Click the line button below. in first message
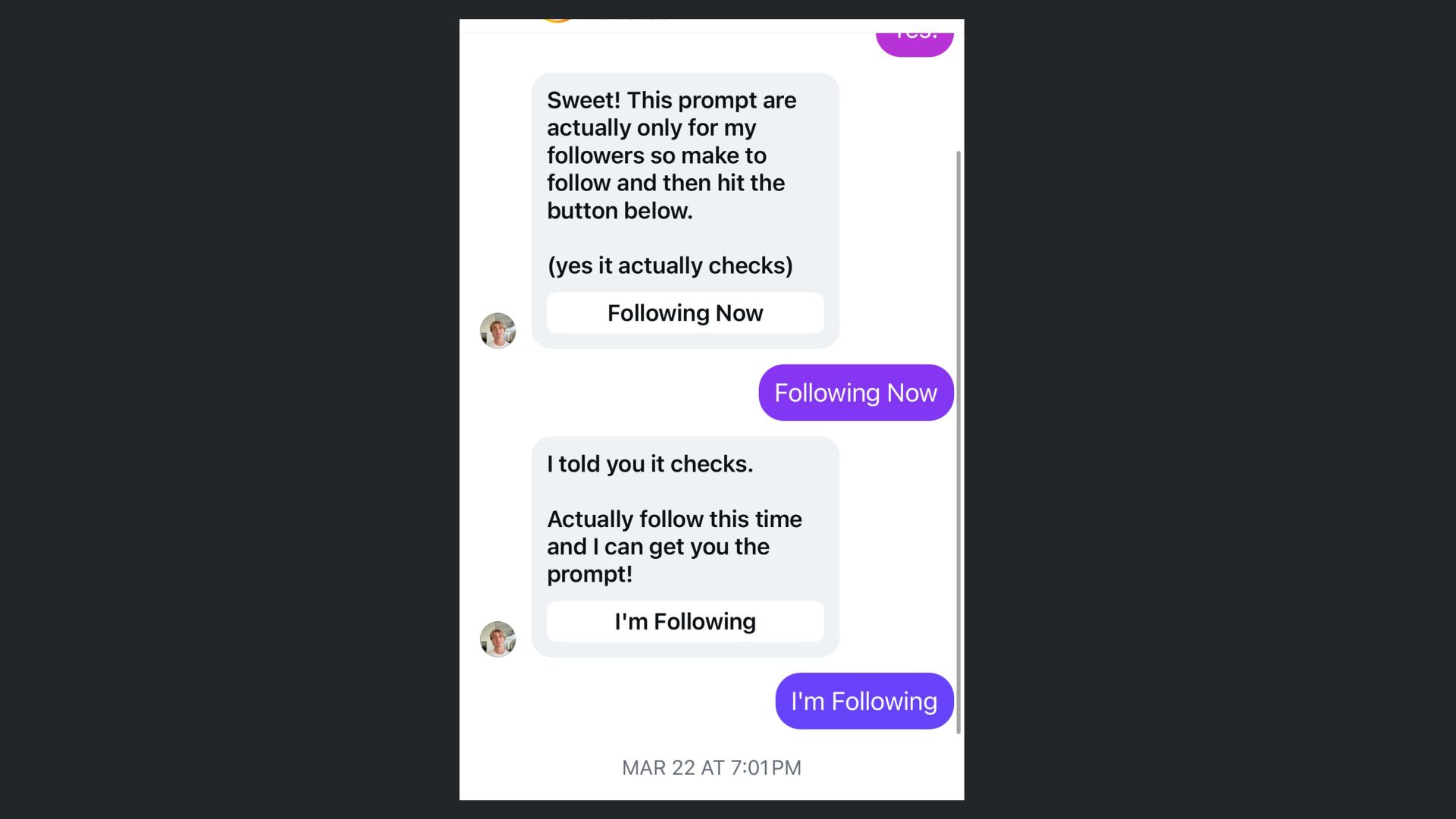This screenshot has width=1456, height=819. coord(620,211)
